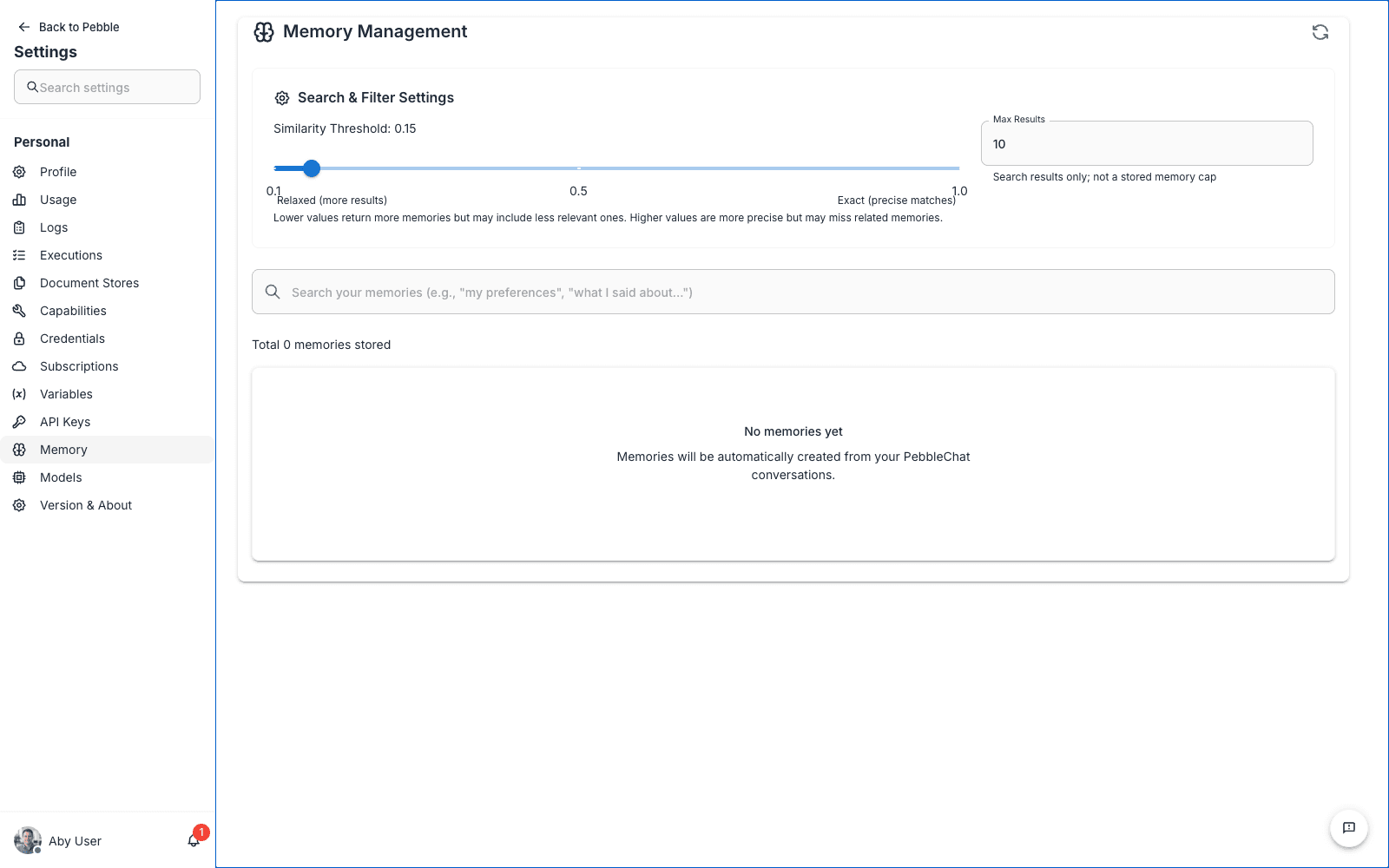Click the Models chip icon
1389x868 pixels.
19,477
